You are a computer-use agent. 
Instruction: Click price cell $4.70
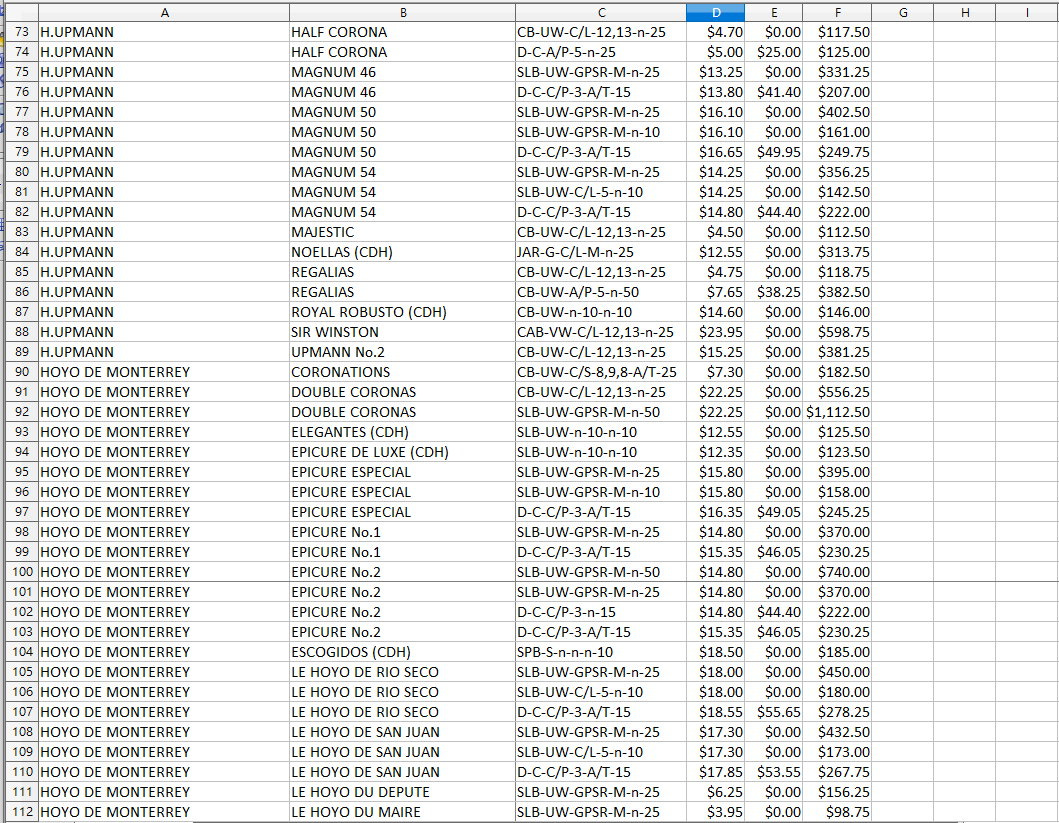pyautogui.click(x=716, y=32)
